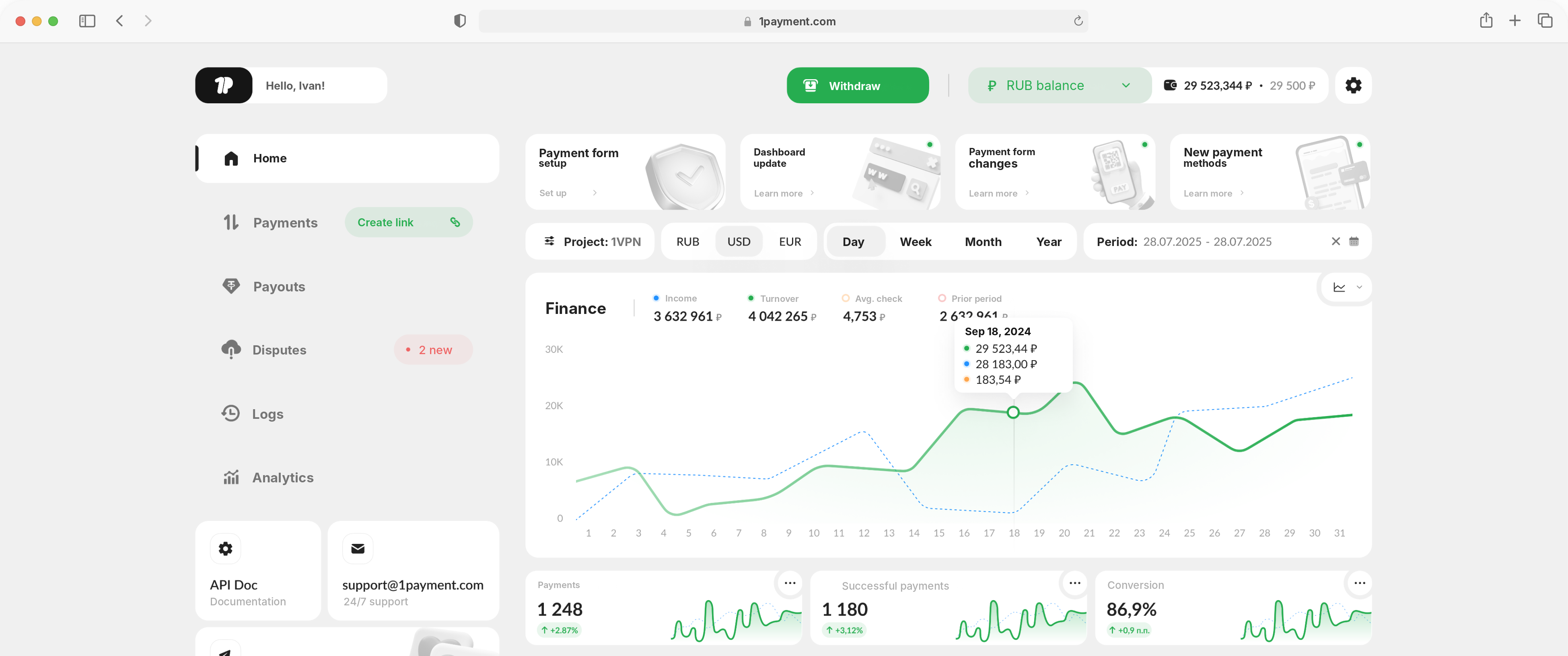1568x656 pixels.
Task: Click the Home house icon
Action: click(x=231, y=158)
